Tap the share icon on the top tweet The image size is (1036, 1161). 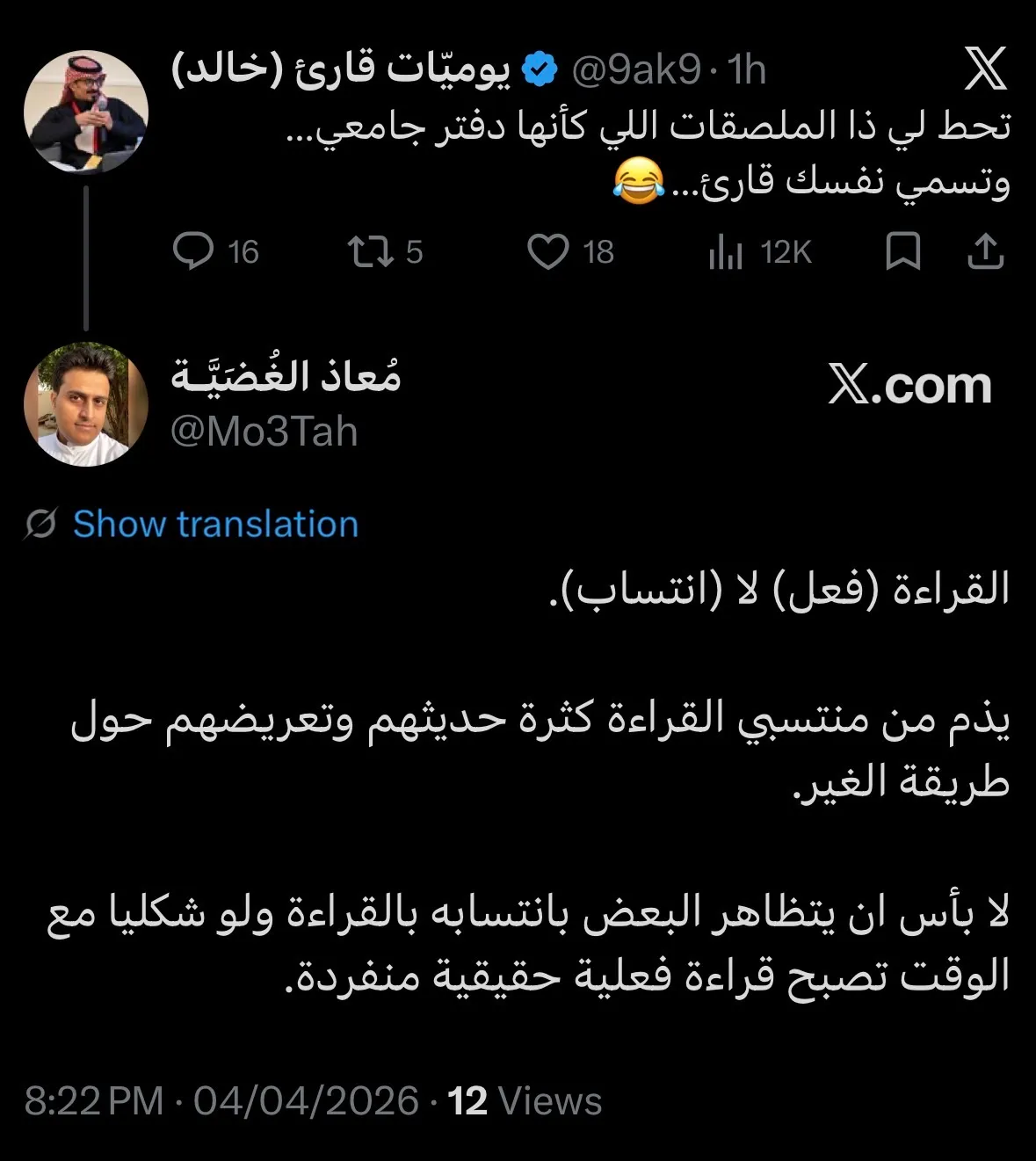[985, 251]
